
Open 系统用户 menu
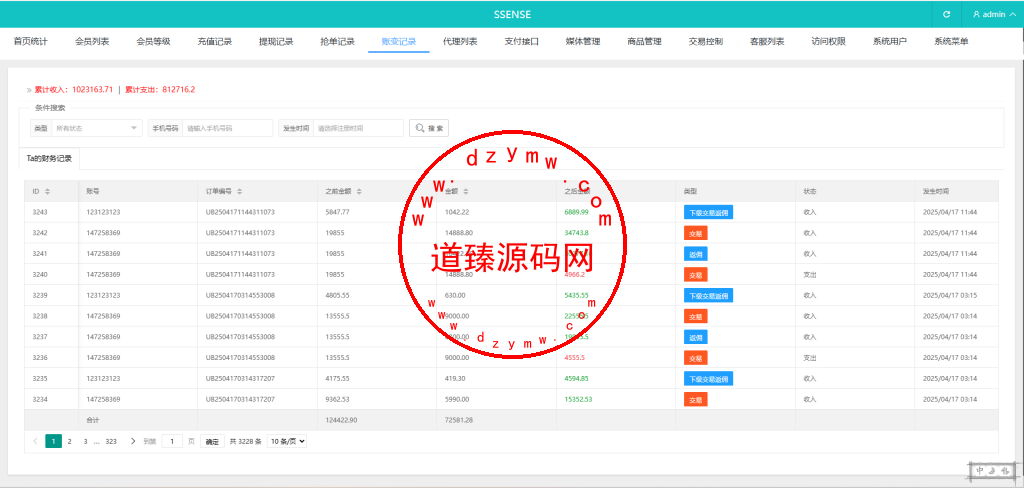coord(890,42)
